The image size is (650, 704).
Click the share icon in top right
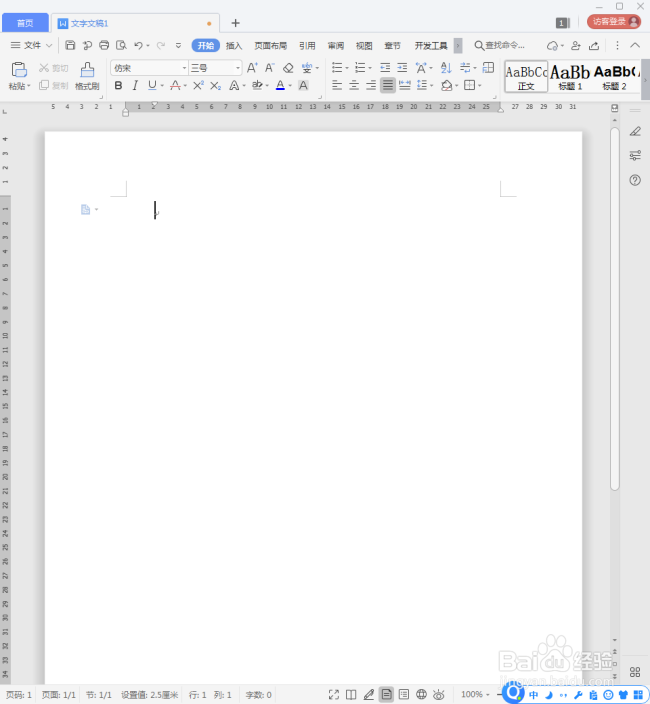(x=594, y=45)
